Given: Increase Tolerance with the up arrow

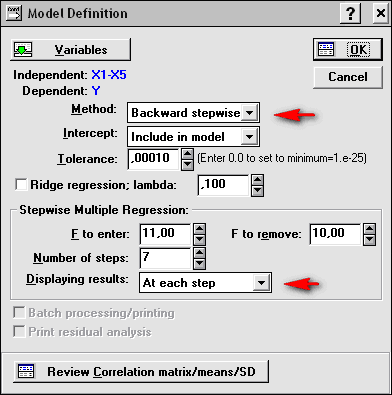Looking at the screenshot, I should (x=188, y=154).
